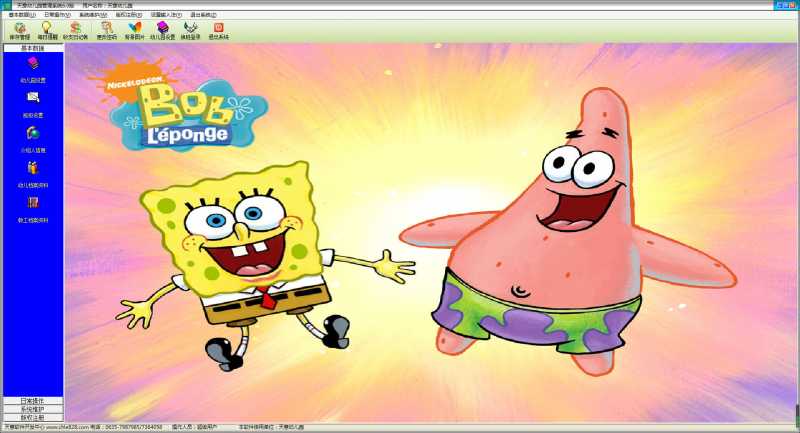Expand the 授权注册 sidebar section
The height and width of the screenshot is (433, 800).
(33, 417)
